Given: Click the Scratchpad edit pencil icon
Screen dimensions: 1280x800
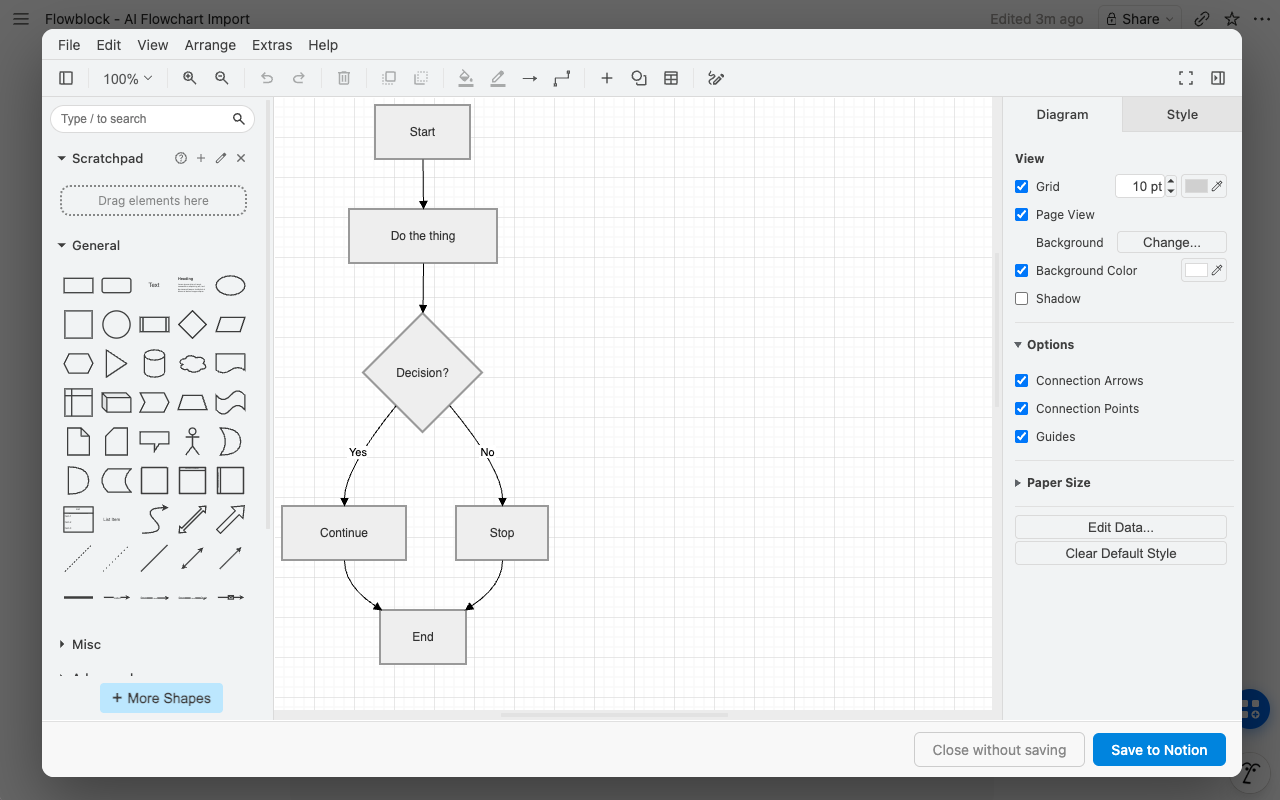Looking at the screenshot, I should tap(221, 158).
